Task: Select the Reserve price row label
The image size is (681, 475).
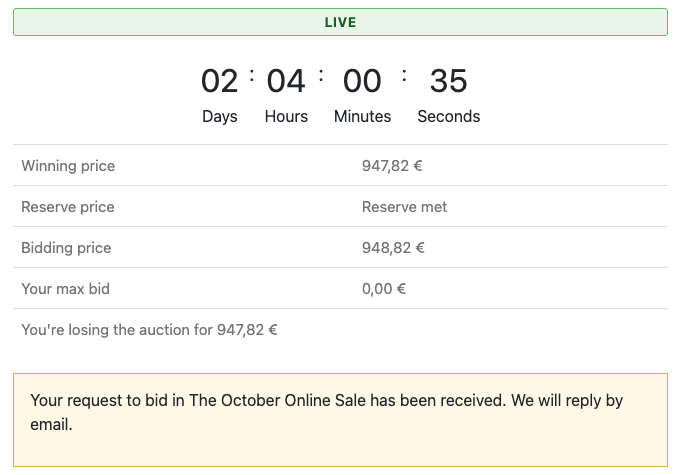Action: 68,207
